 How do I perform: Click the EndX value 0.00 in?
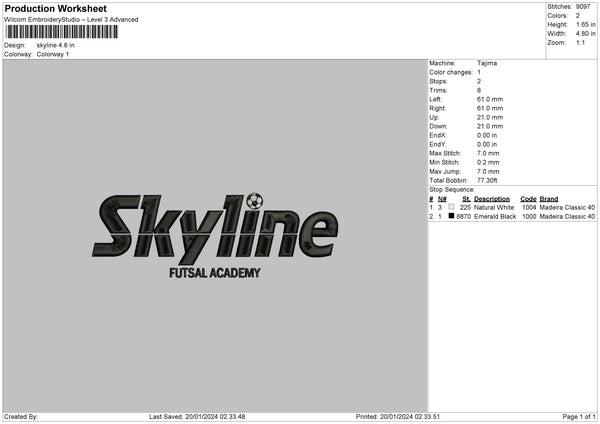point(487,135)
